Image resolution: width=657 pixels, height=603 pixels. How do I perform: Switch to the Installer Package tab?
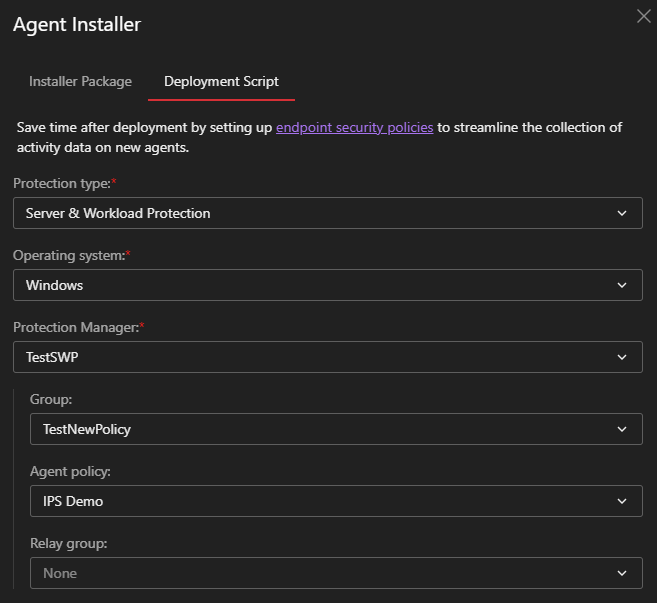(x=80, y=82)
